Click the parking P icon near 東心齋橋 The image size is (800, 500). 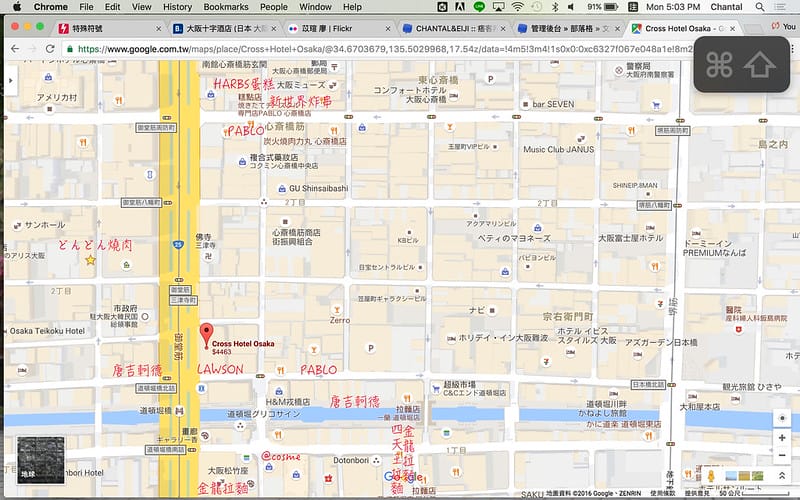point(490,79)
